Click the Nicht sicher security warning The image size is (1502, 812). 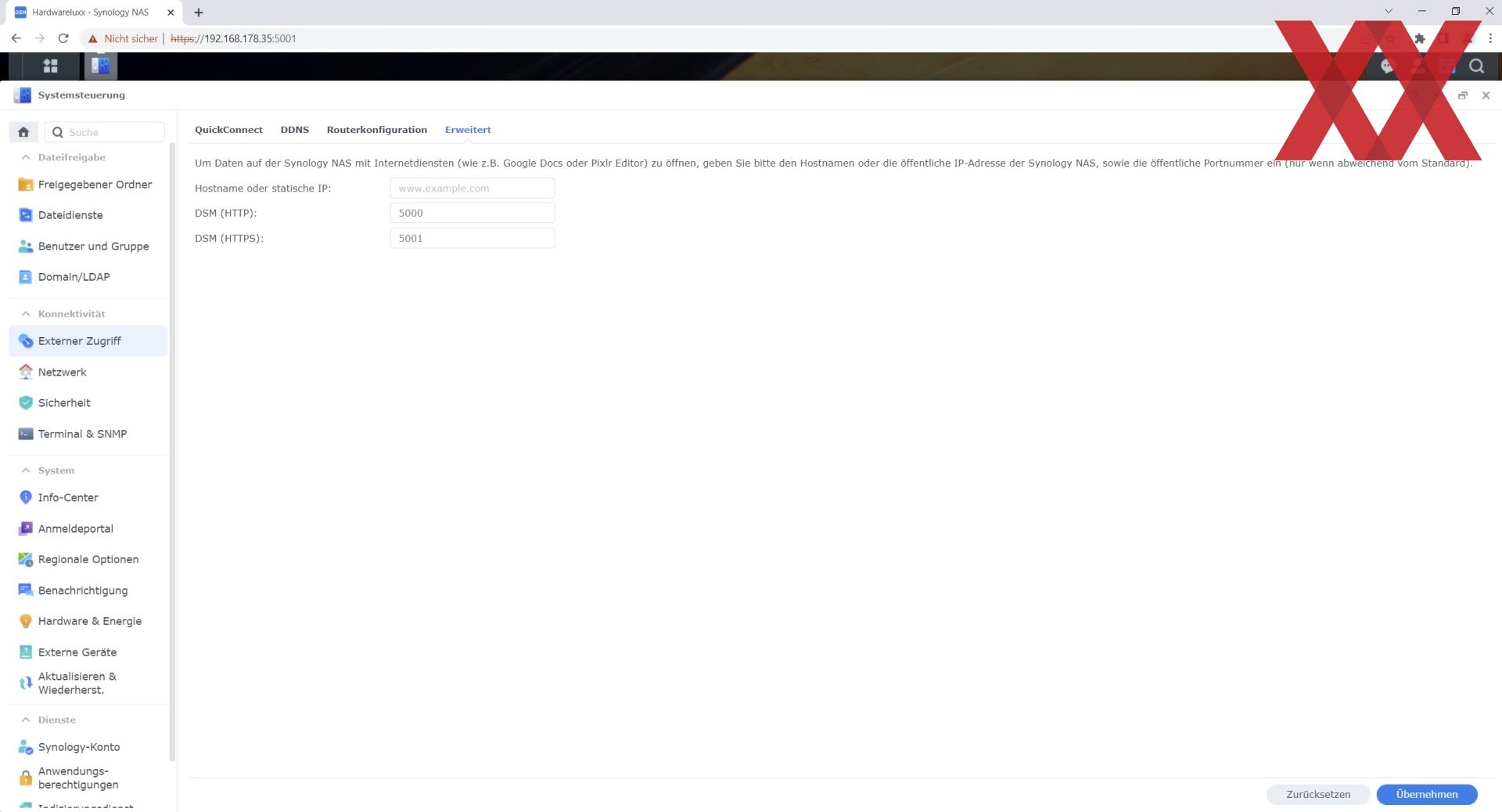(x=123, y=38)
